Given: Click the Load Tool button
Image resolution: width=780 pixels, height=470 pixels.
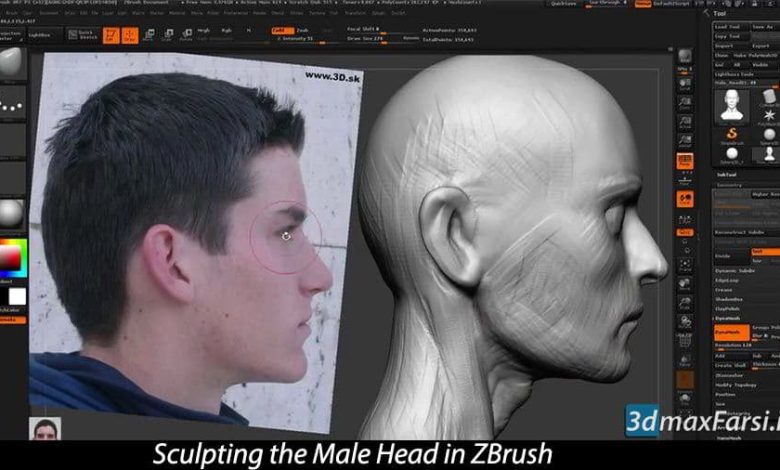Looking at the screenshot, I should pos(732,26).
